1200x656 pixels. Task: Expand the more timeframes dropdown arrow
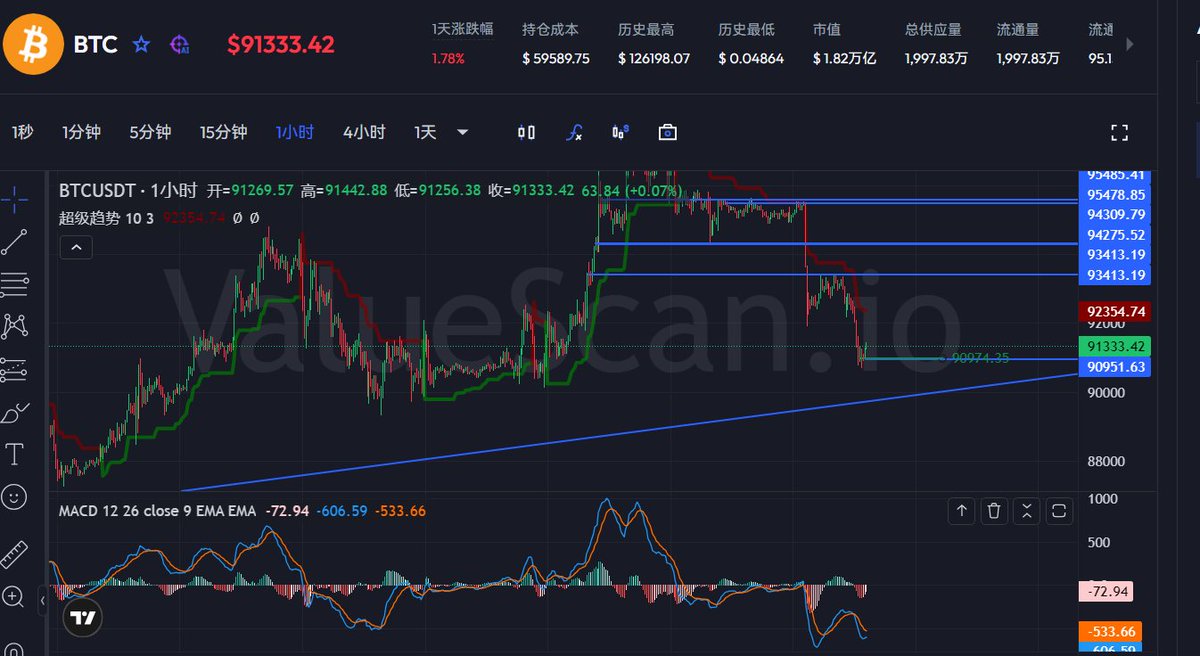point(462,132)
